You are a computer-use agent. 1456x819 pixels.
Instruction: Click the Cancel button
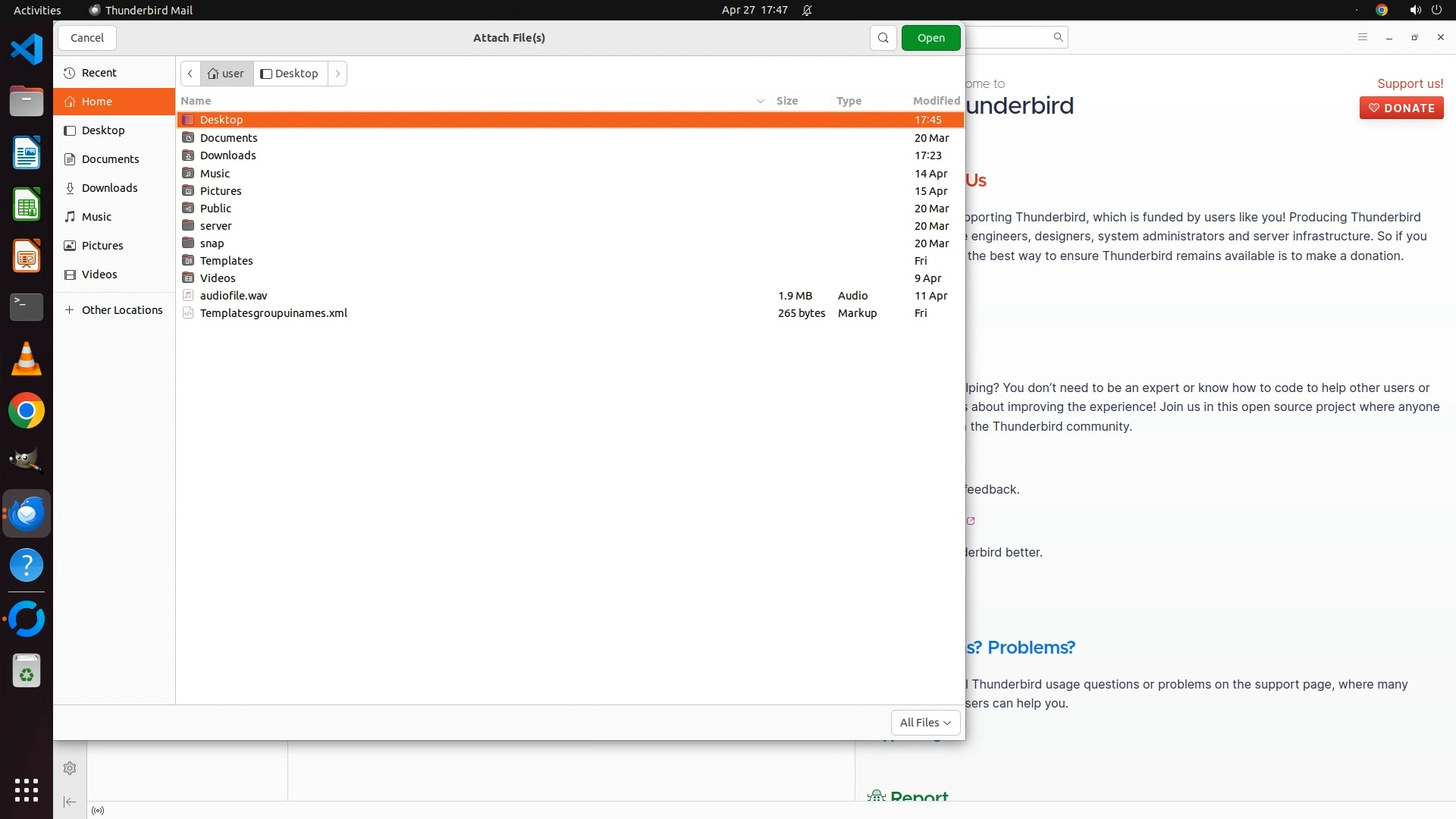(x=87, y=38)
